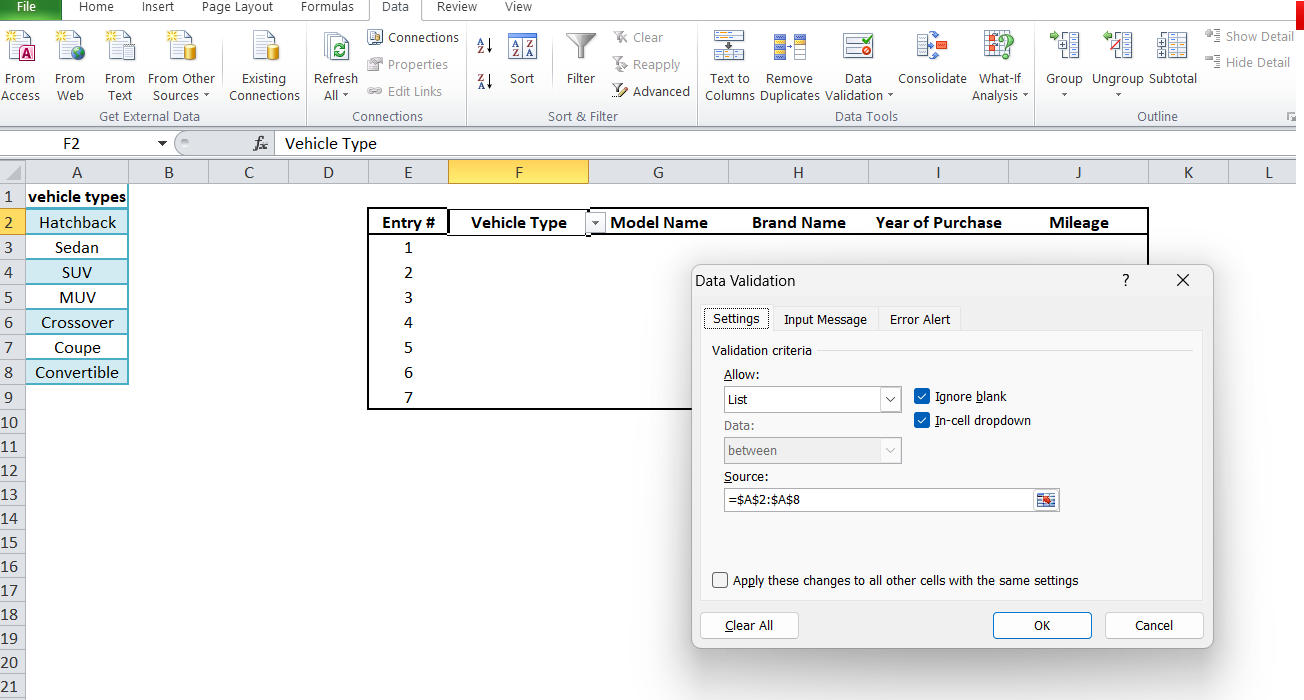Switch to the Page Layout tab
The image size is (1304, 700).
pyautogui.click(x=237, y=7)
